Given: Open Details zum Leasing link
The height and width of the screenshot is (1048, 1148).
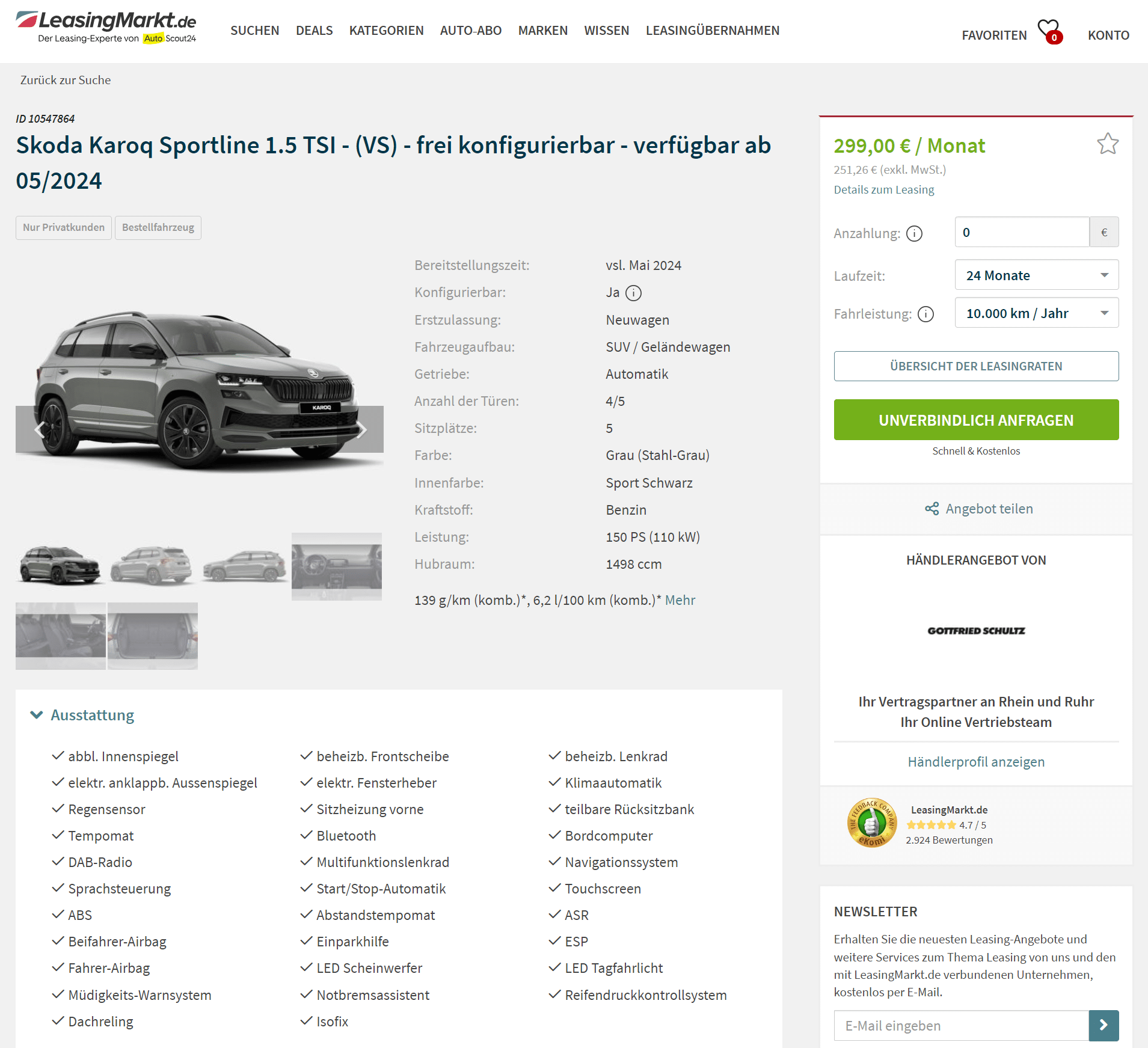Looking at the screenshot, I should [x=884, y=189].
